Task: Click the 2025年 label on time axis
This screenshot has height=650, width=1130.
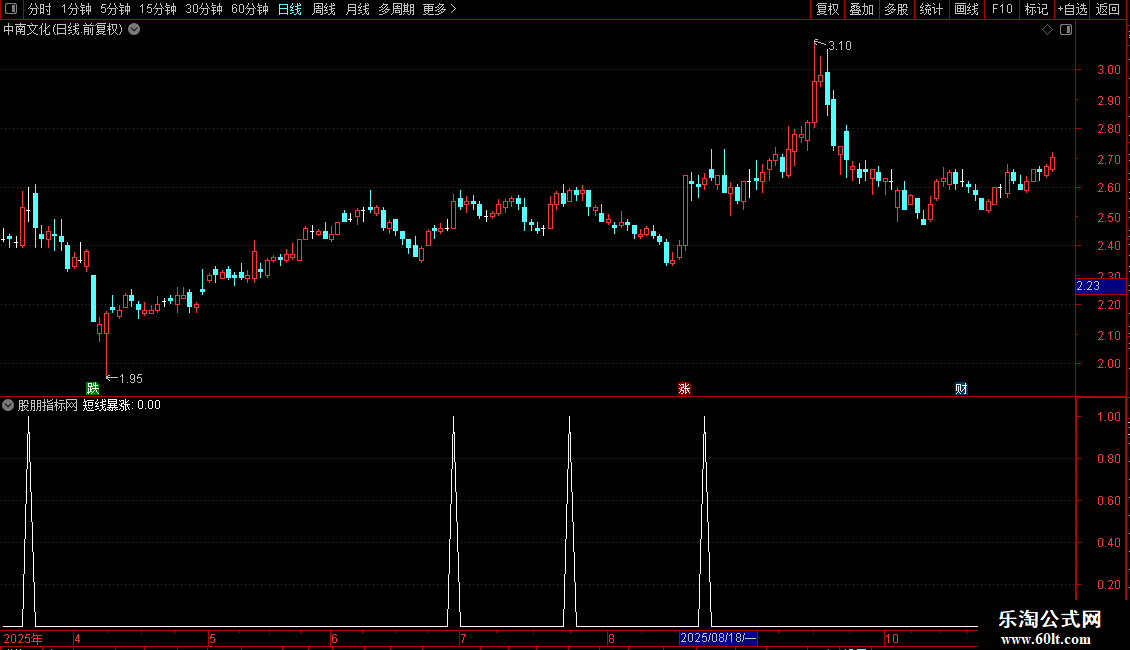Action: tap(23, 638)
